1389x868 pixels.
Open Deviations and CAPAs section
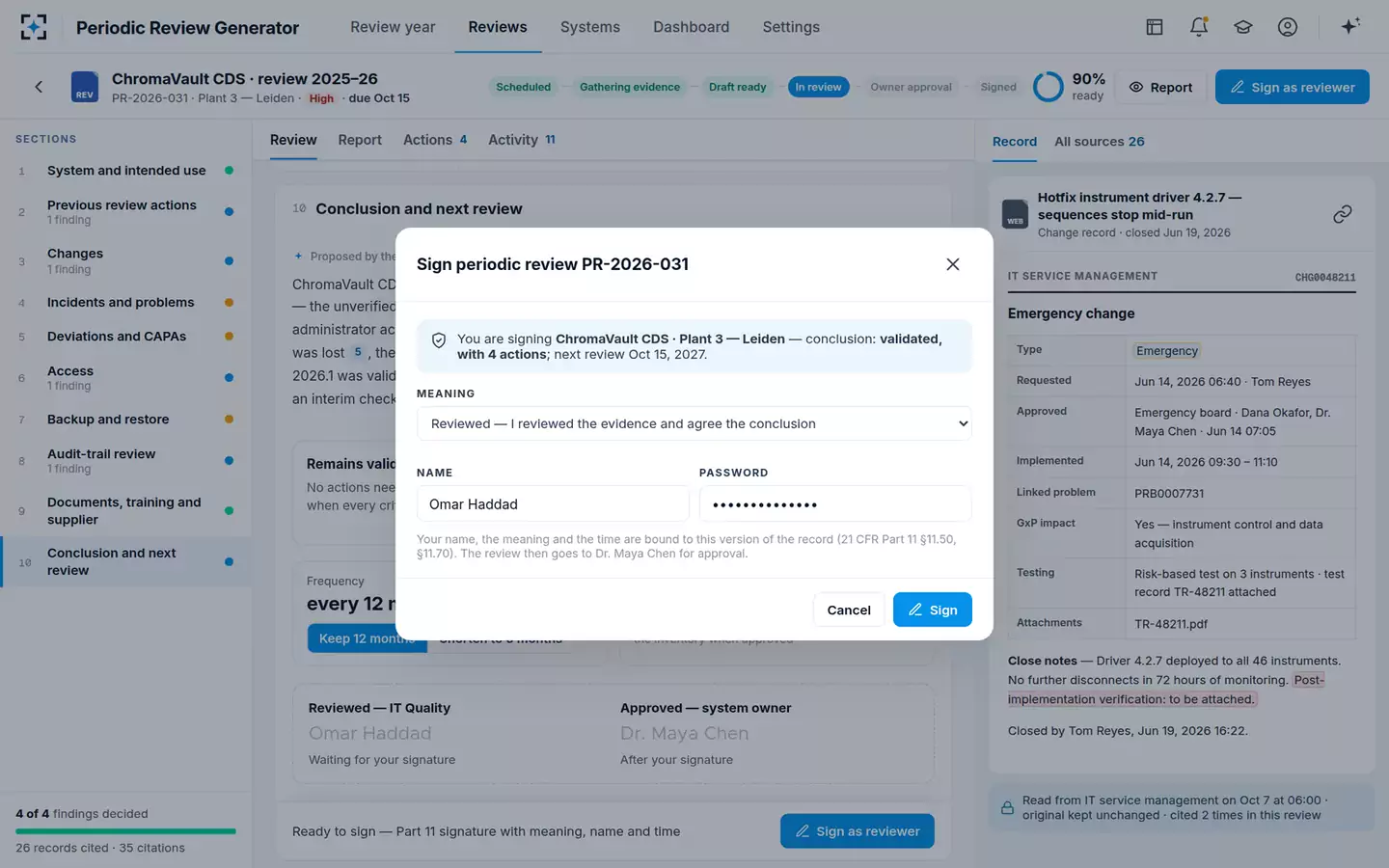125,337
